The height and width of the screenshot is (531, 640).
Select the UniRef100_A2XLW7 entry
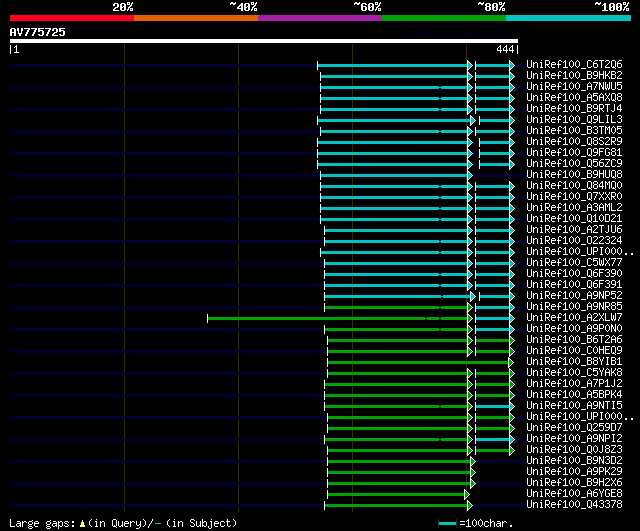(x=574, y=318)
